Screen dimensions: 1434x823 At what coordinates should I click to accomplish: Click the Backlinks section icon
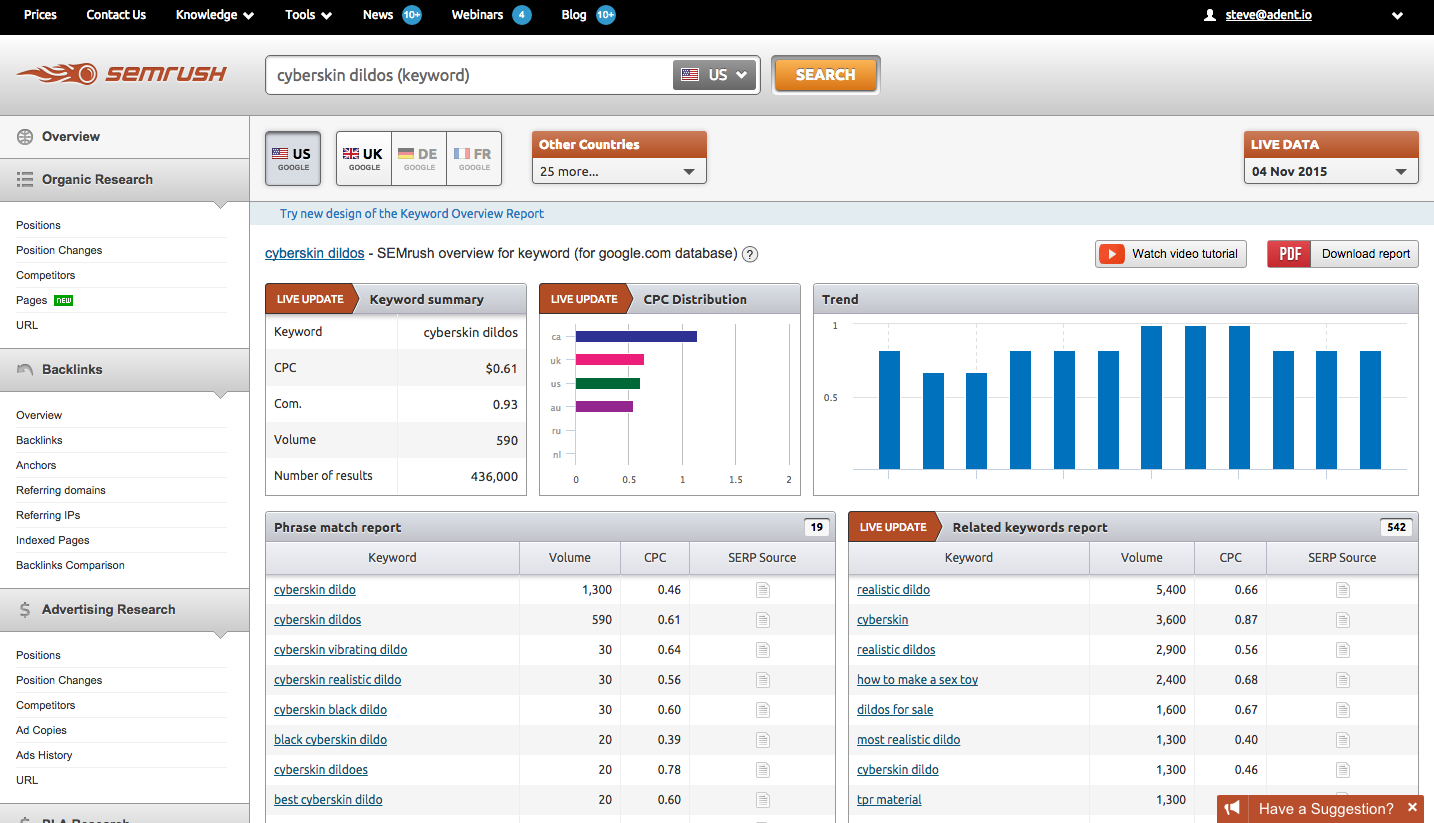coord(25,370)
